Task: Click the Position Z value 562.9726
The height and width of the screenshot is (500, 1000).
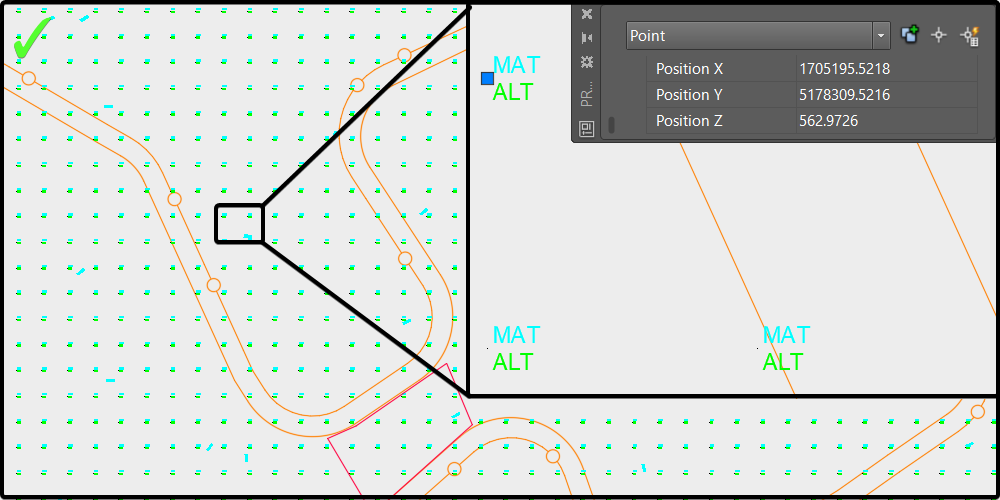Action: coord(886,121)
